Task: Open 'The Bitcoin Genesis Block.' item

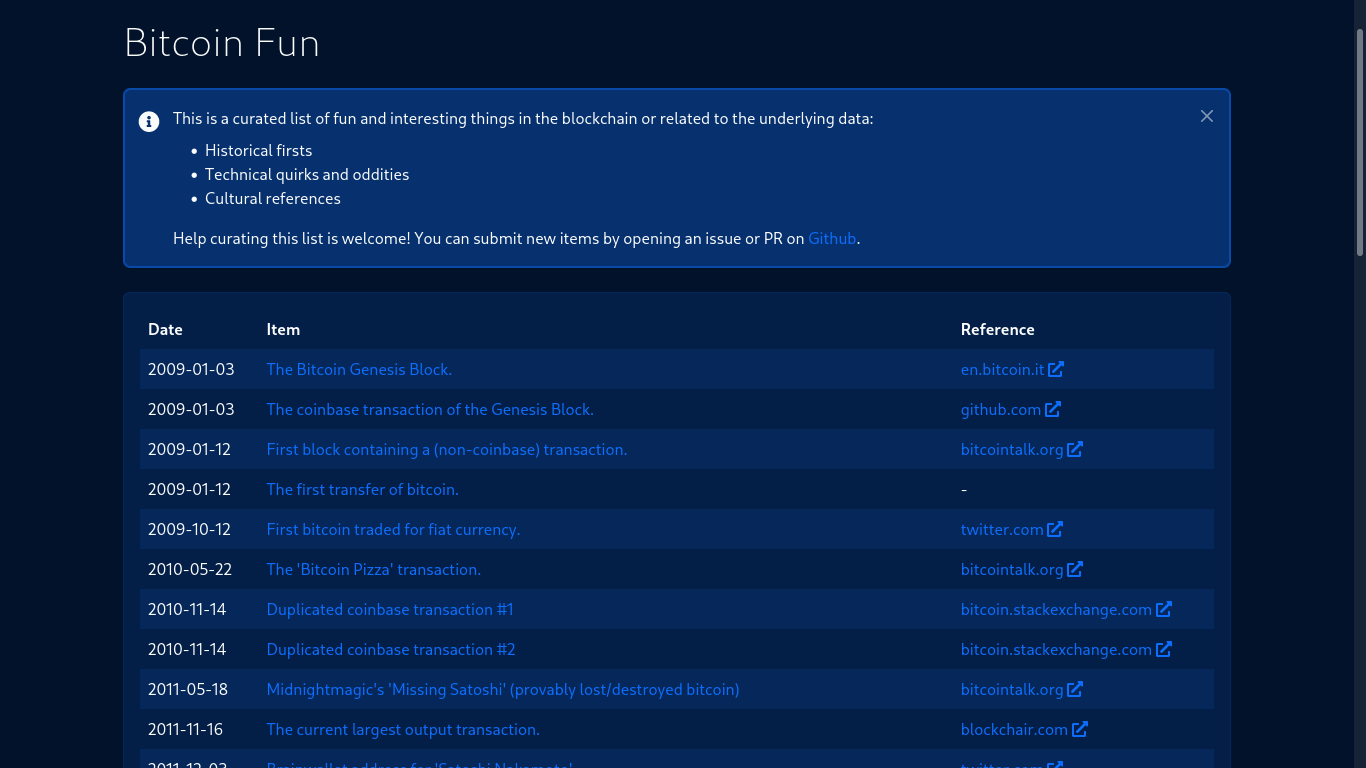Action: pyautogui.click(x=359, y=369)
